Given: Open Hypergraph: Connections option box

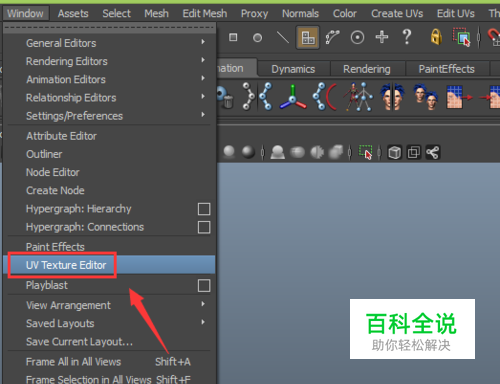Looking at the screenshot, I should 204,227.
